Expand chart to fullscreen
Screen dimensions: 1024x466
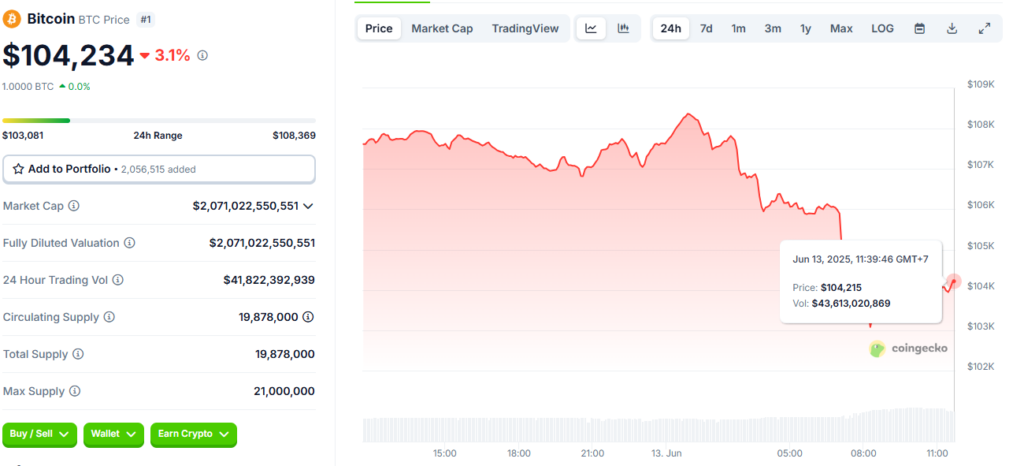click(x=984, y=29)
